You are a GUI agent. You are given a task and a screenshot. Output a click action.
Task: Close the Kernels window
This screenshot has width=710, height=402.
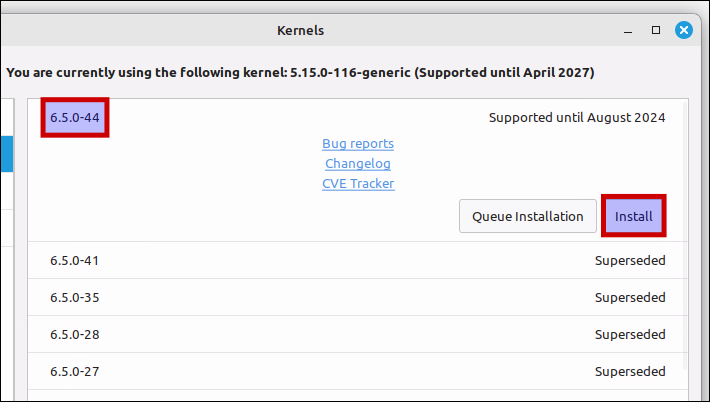point(683,30)
